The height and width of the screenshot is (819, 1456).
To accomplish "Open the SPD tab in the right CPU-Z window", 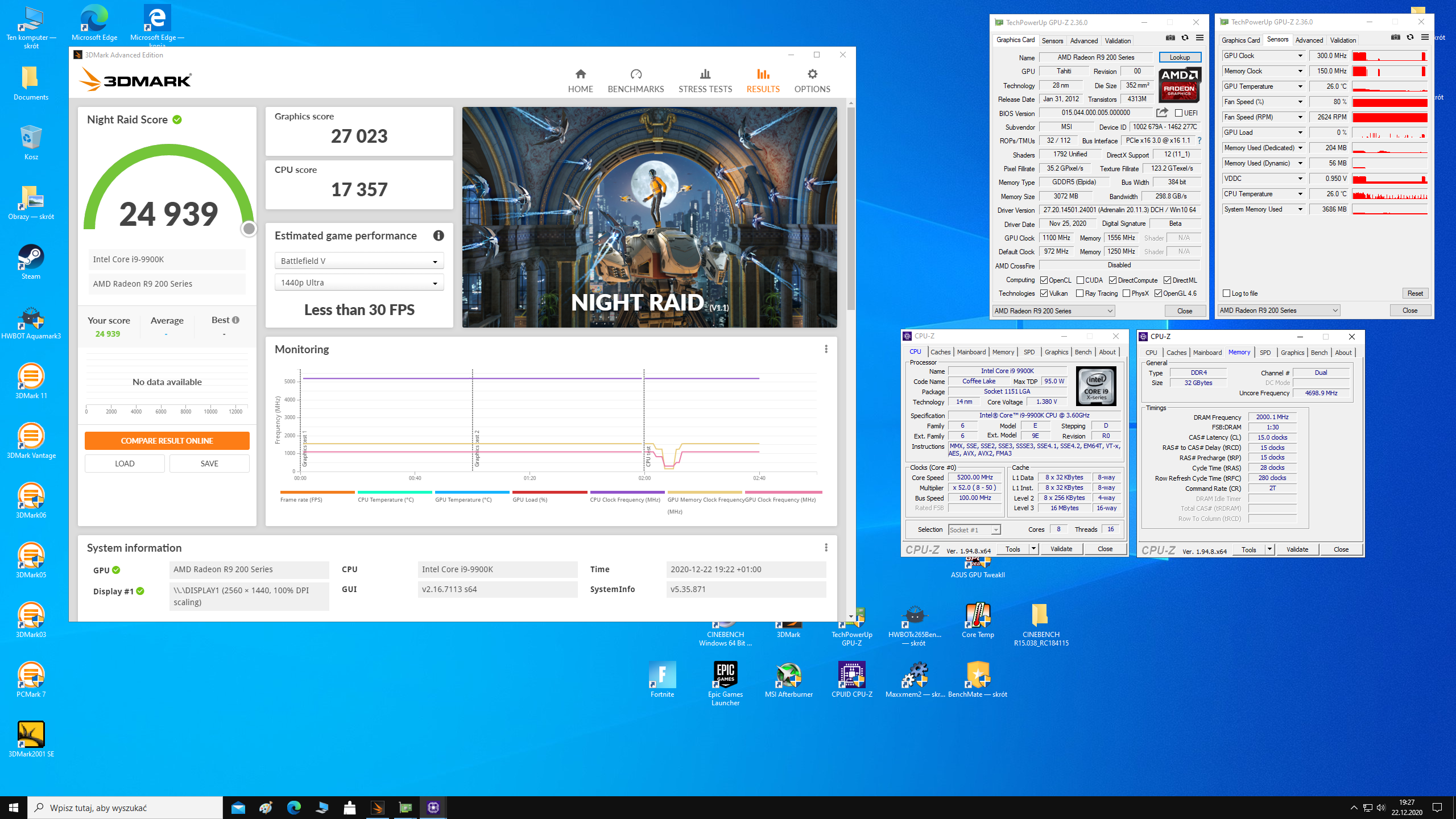I will 1265,353.
